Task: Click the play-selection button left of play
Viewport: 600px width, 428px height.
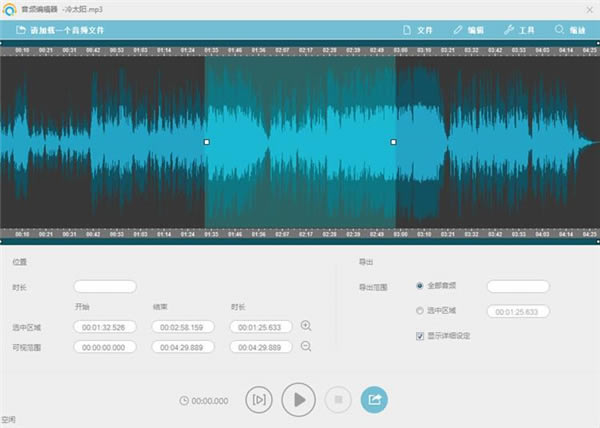Action: point(259,400)
